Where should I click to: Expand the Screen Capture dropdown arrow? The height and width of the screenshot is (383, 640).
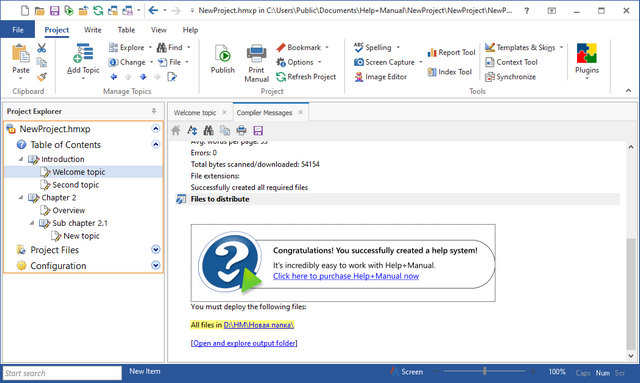pos(420,62)
